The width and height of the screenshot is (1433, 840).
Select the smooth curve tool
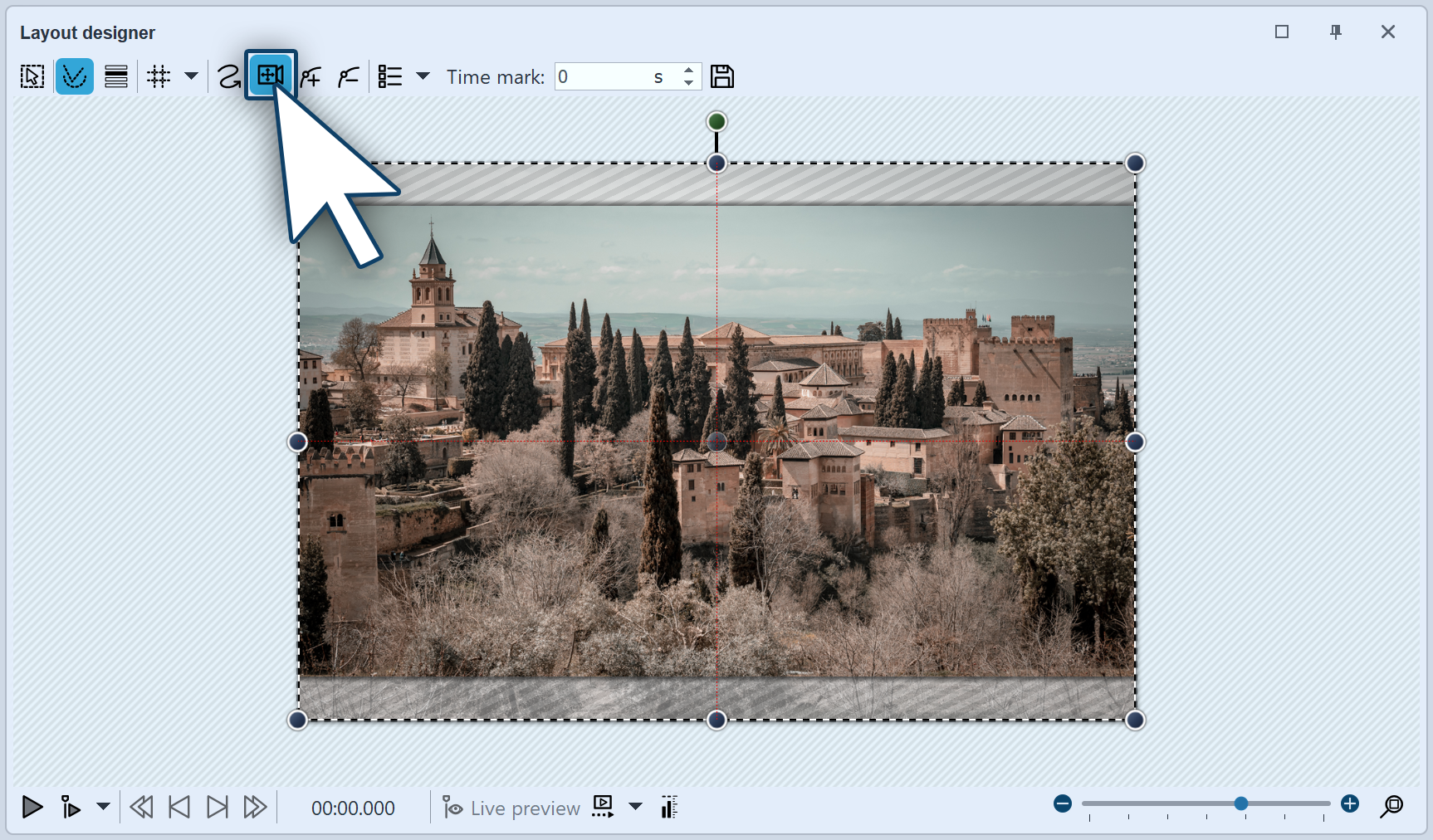pos(229,76)
